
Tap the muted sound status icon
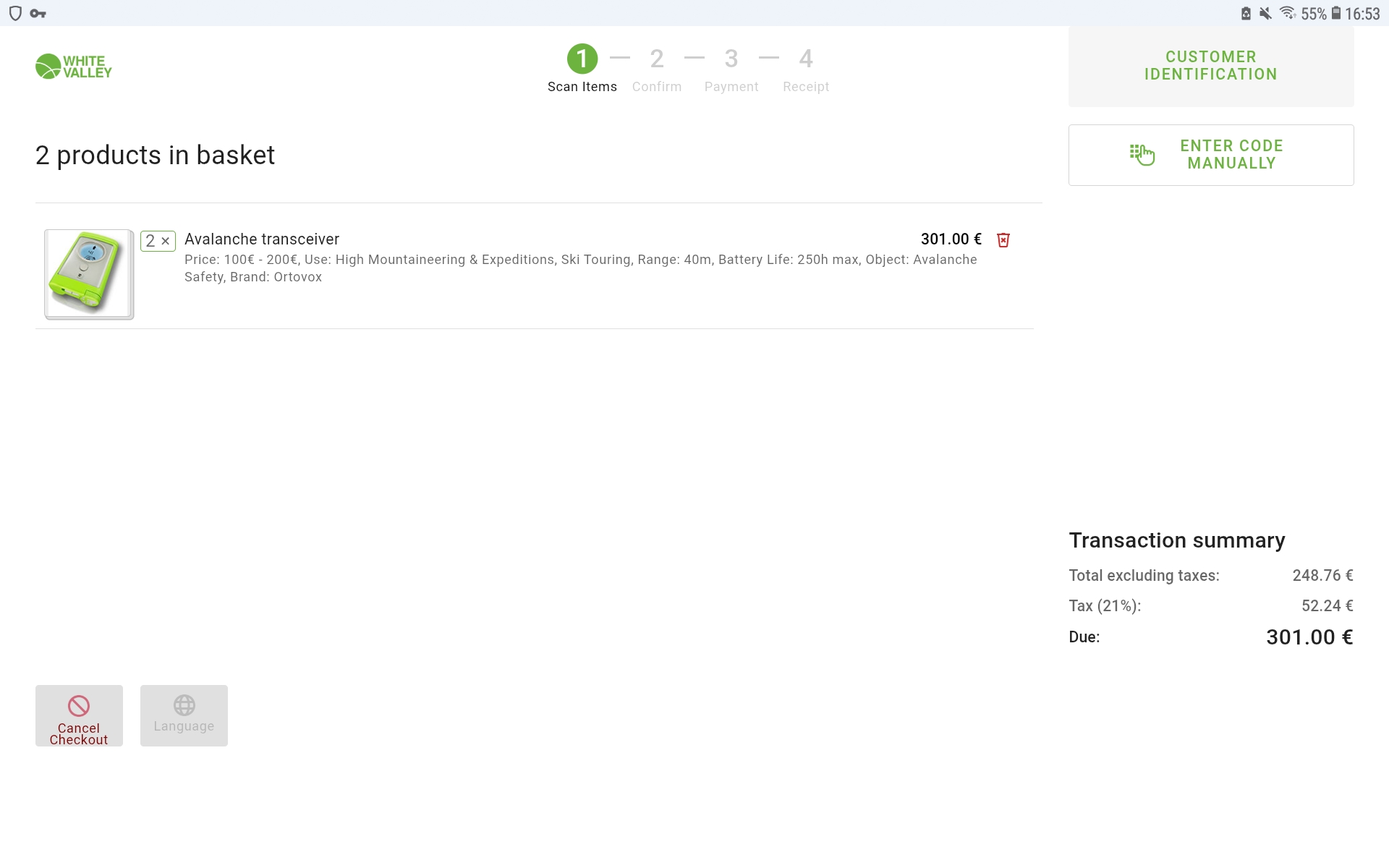point(1265,13)
